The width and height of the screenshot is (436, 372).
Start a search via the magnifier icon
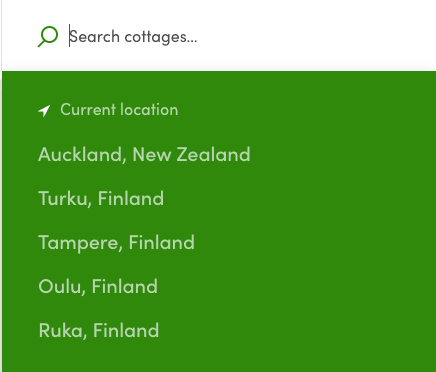pos(48,36)
